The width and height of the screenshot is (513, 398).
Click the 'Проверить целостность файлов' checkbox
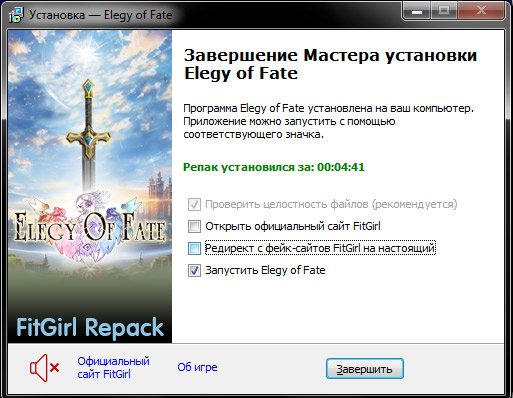coord(194,204)
